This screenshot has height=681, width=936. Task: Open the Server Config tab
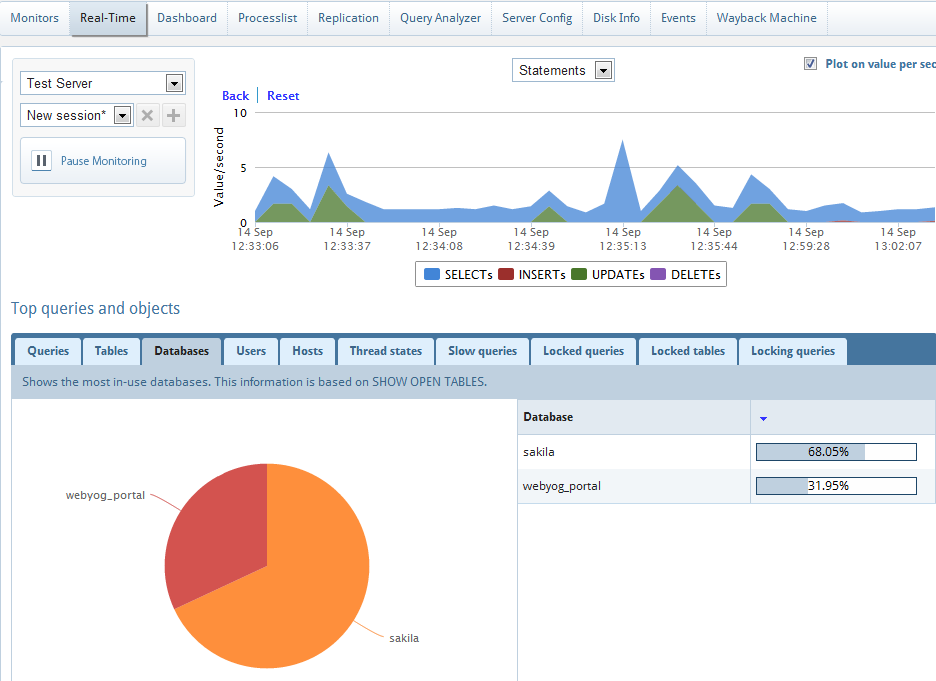[537, 18]
